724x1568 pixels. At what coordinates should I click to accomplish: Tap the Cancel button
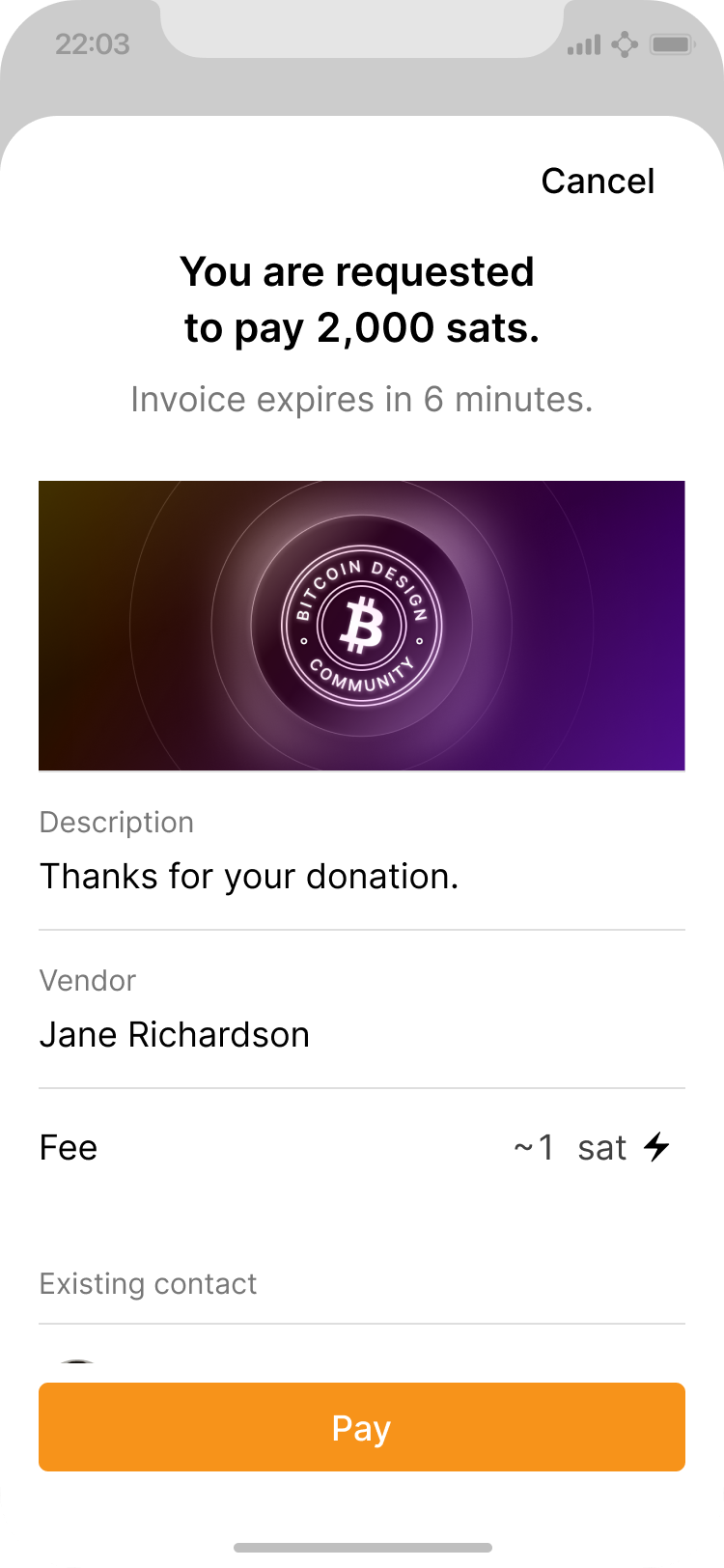coord(598,181)
